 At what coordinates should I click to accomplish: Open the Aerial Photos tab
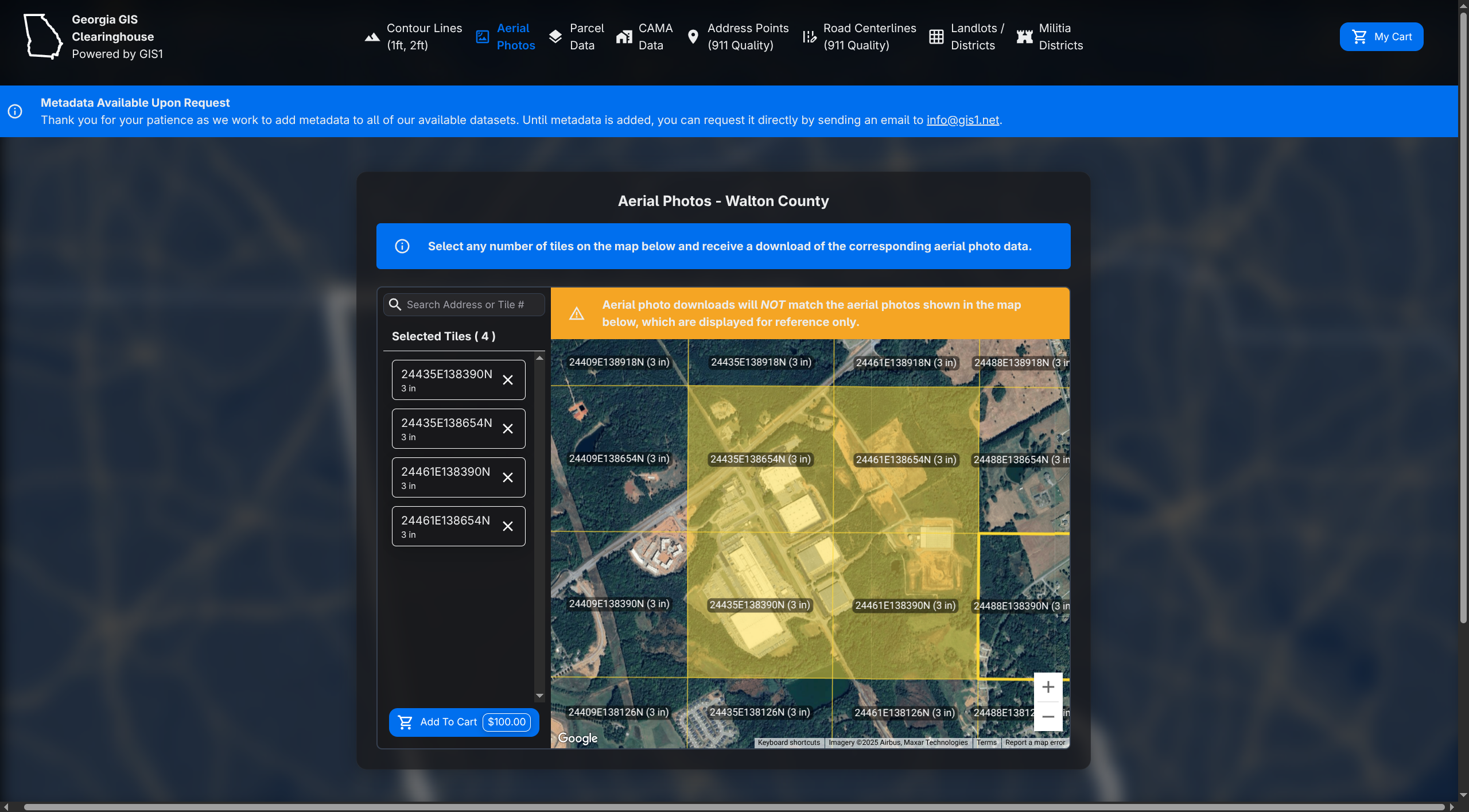pyautogui.click(x=515, y=37)
